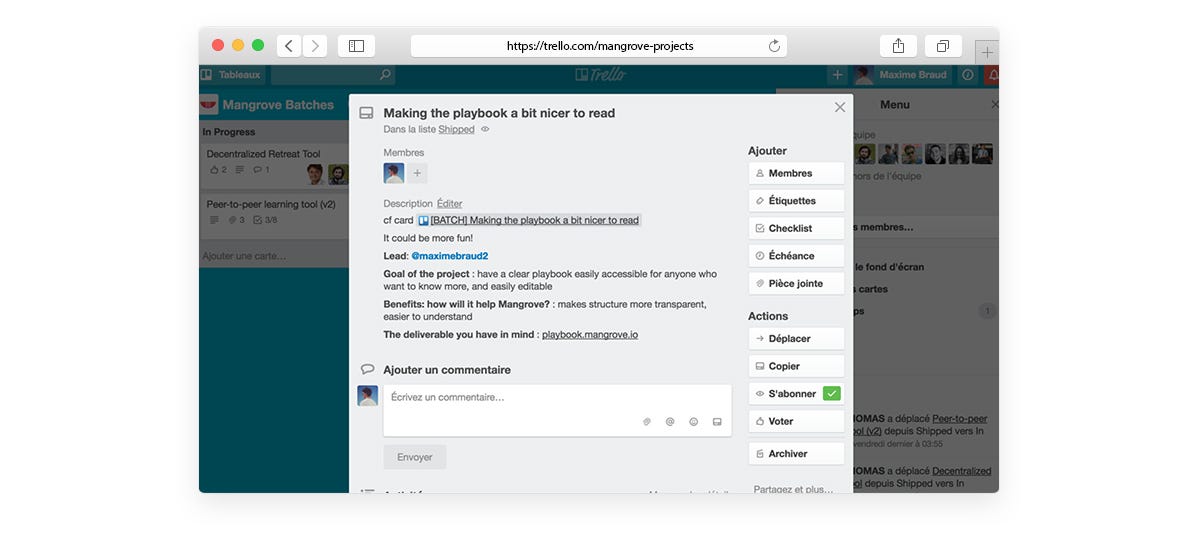Mention a member with @ icon
1200x536 pixels.
[670, 422]
